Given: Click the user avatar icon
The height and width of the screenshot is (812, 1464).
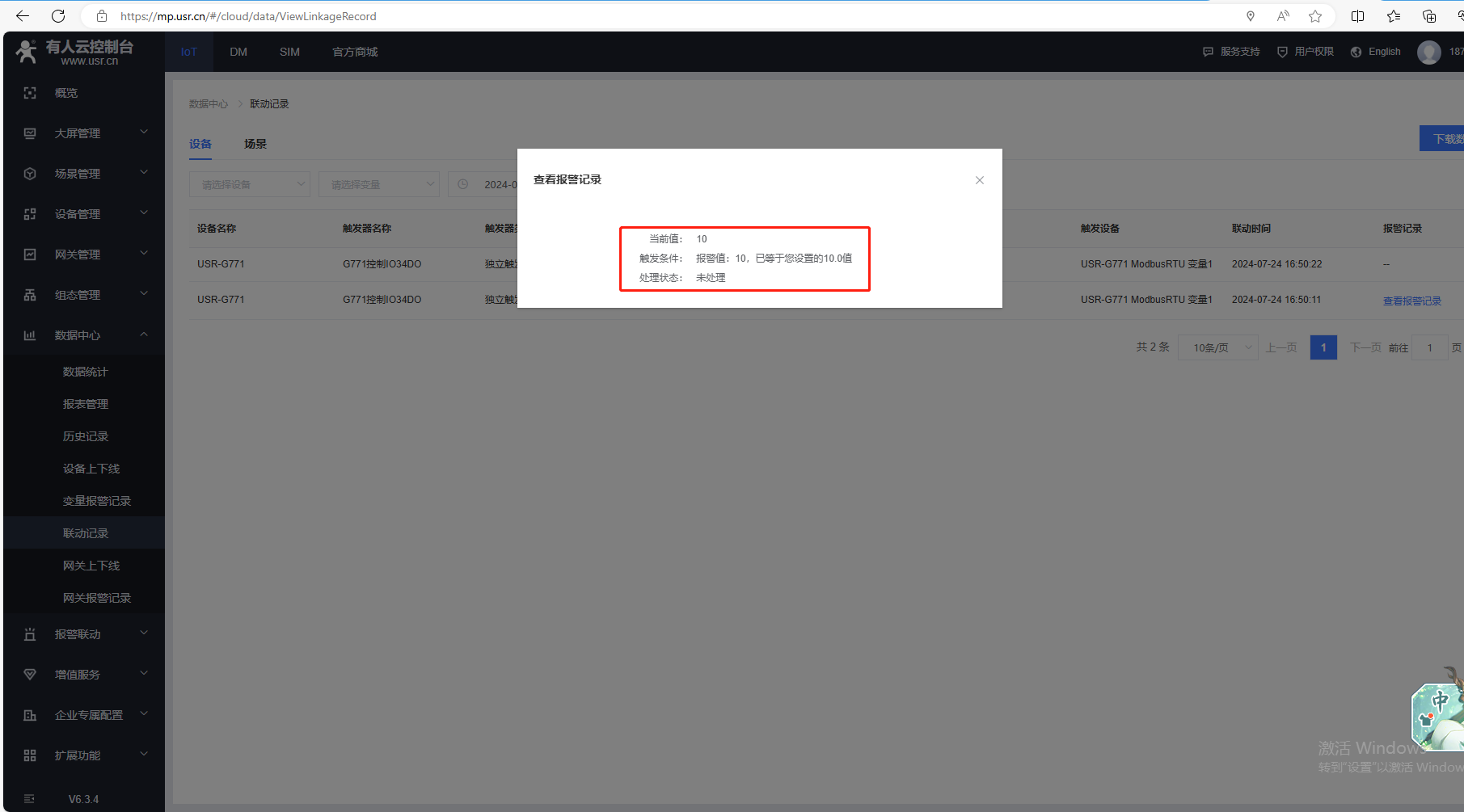Looking at the screenshot, I should 1429,52.
